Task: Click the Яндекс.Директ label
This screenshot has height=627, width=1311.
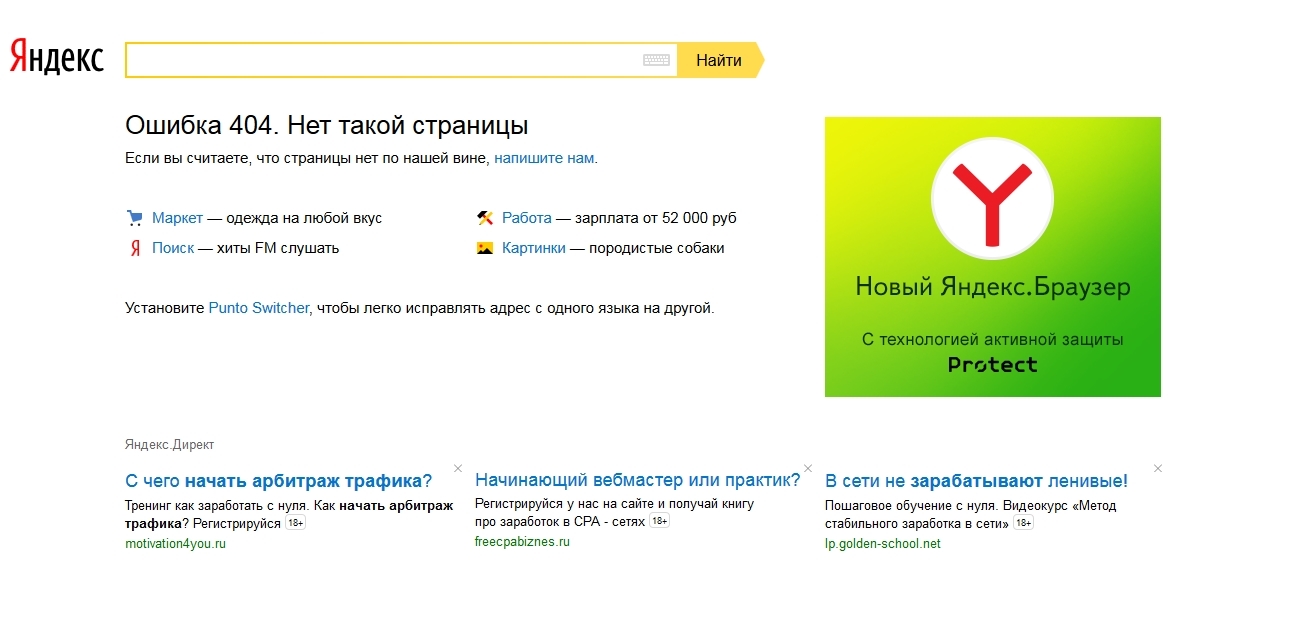Action: [170, 445]
